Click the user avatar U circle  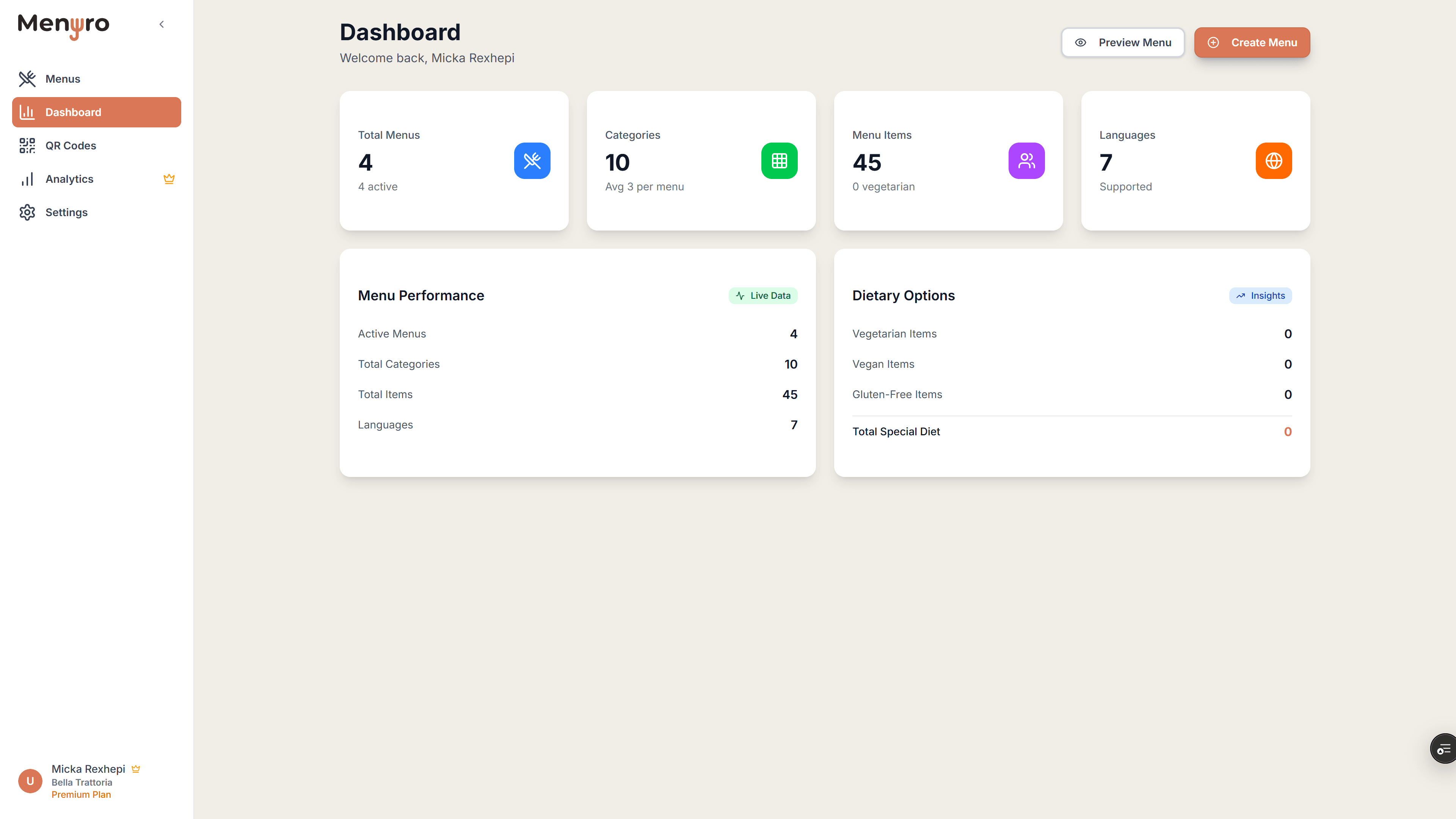click(30, 781)
